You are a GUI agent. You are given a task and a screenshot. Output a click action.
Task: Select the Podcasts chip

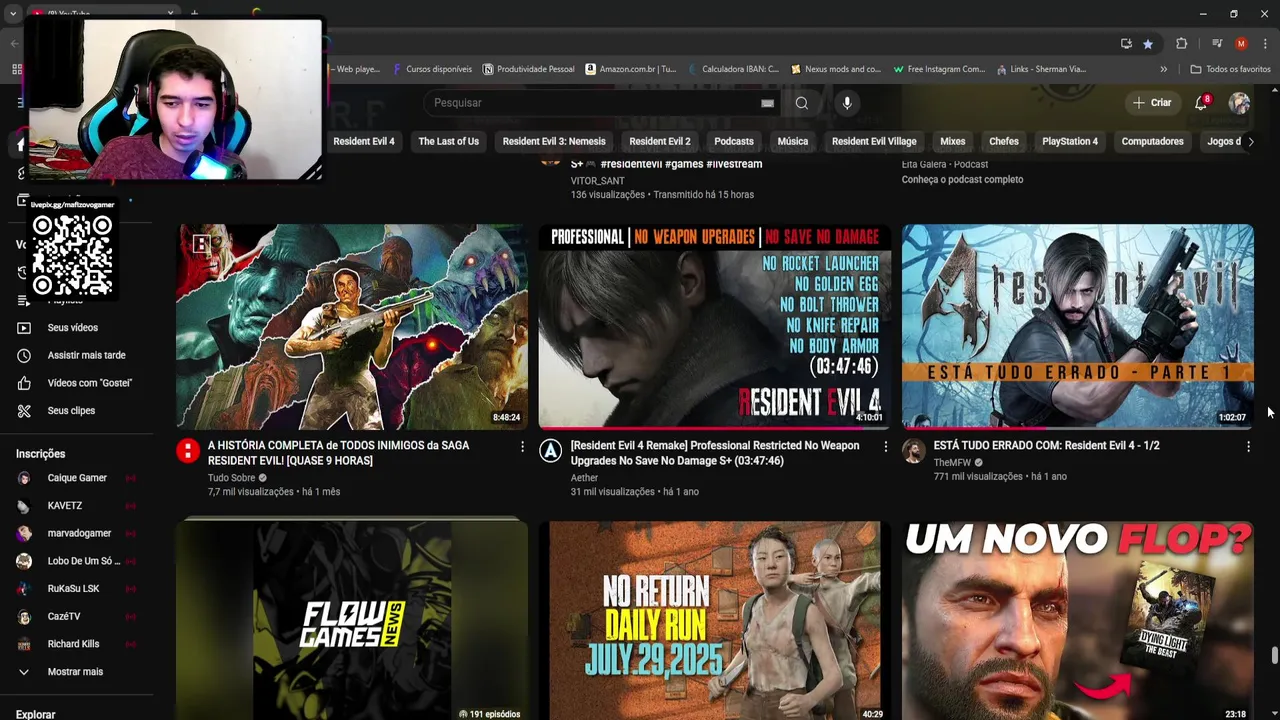[x=734, y=141]
